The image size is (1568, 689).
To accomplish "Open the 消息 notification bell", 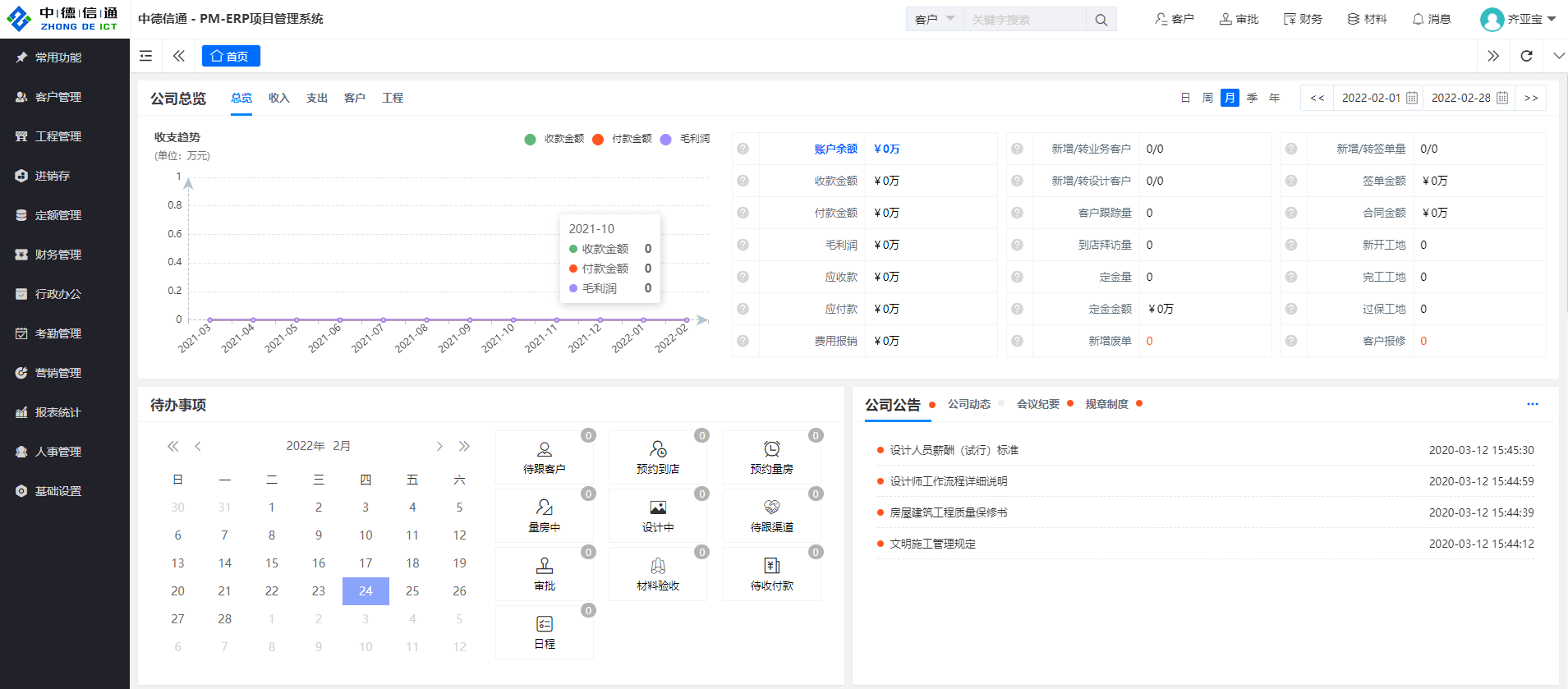I will (1431, 19).
